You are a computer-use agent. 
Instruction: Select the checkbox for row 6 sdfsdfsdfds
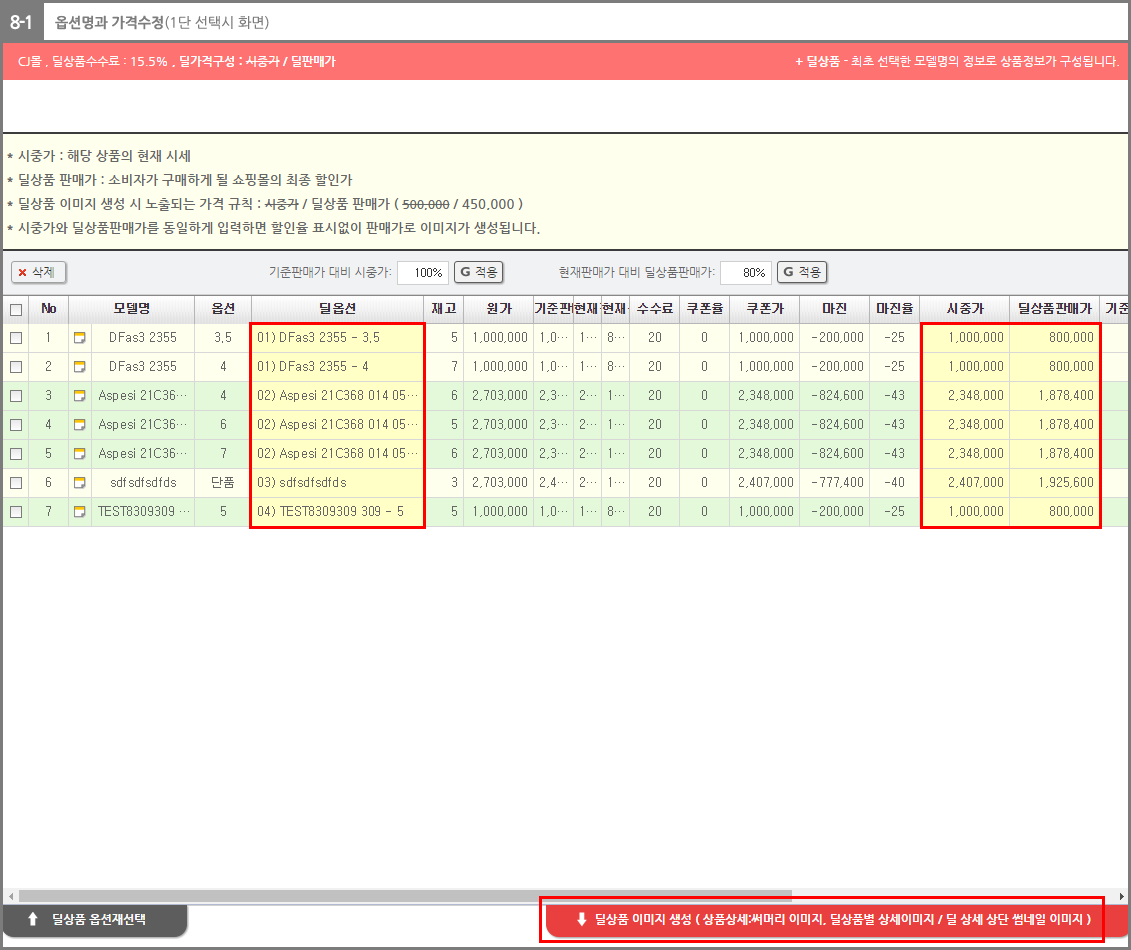coord(15,483)
